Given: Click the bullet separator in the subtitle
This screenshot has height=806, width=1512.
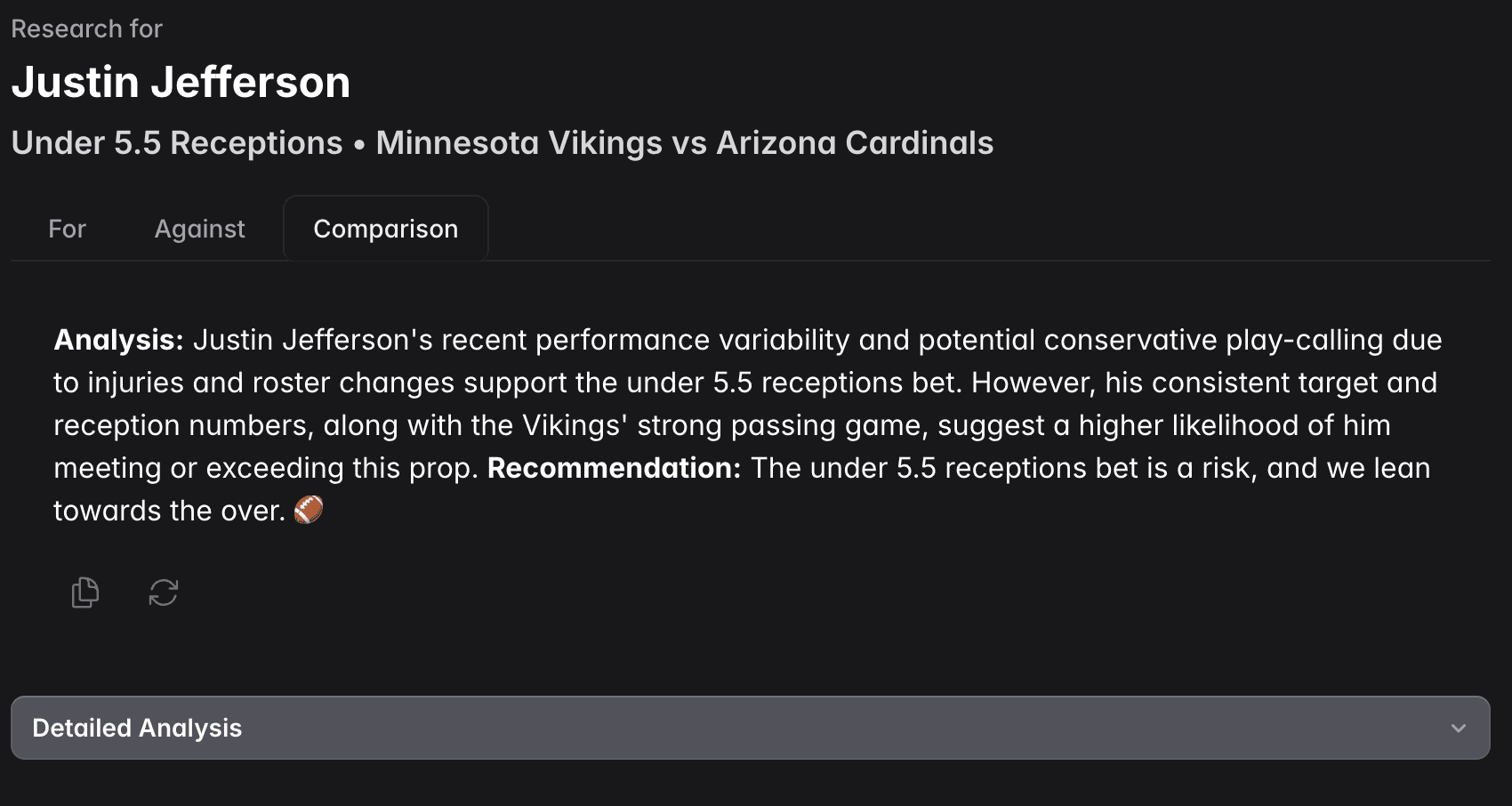Looking at the screenshot, I should pyautogui.click(x=359, y=144).
